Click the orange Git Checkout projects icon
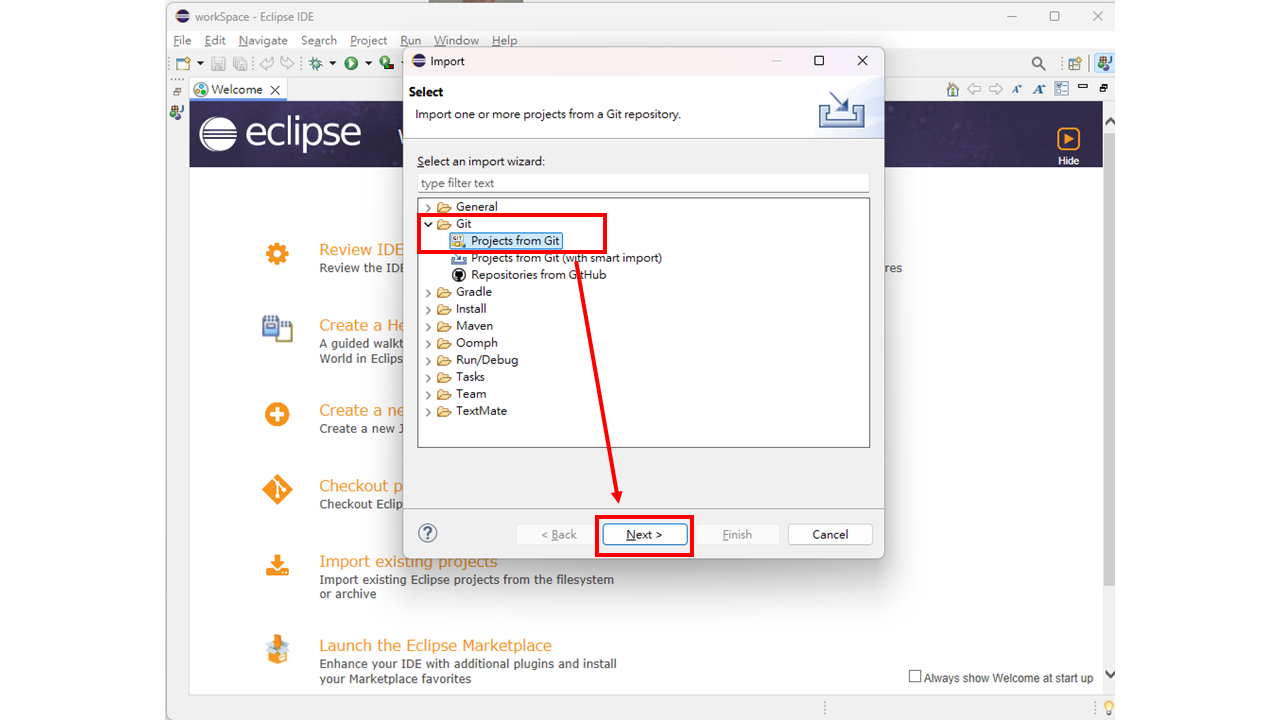 click(277, 490)
